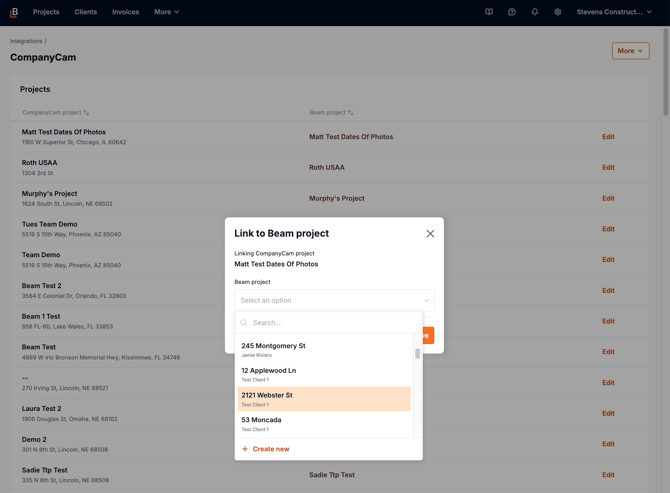Expand the orange More button dropdown
Screen dimensions: 670x493
[630, 51]
